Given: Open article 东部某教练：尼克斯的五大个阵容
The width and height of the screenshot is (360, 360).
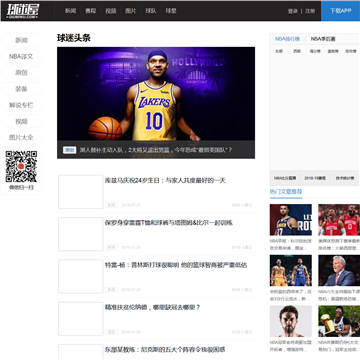Looking at the screenshot, I should (165, 349).
